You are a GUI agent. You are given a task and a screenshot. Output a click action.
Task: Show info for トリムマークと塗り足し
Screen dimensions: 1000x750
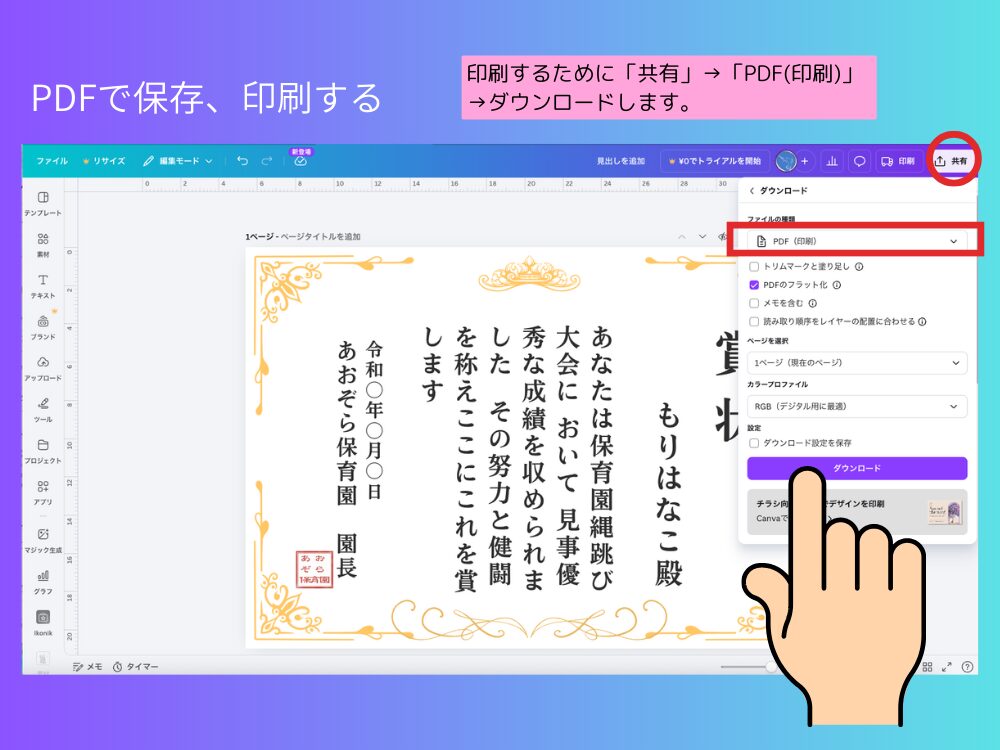(859, 267)
